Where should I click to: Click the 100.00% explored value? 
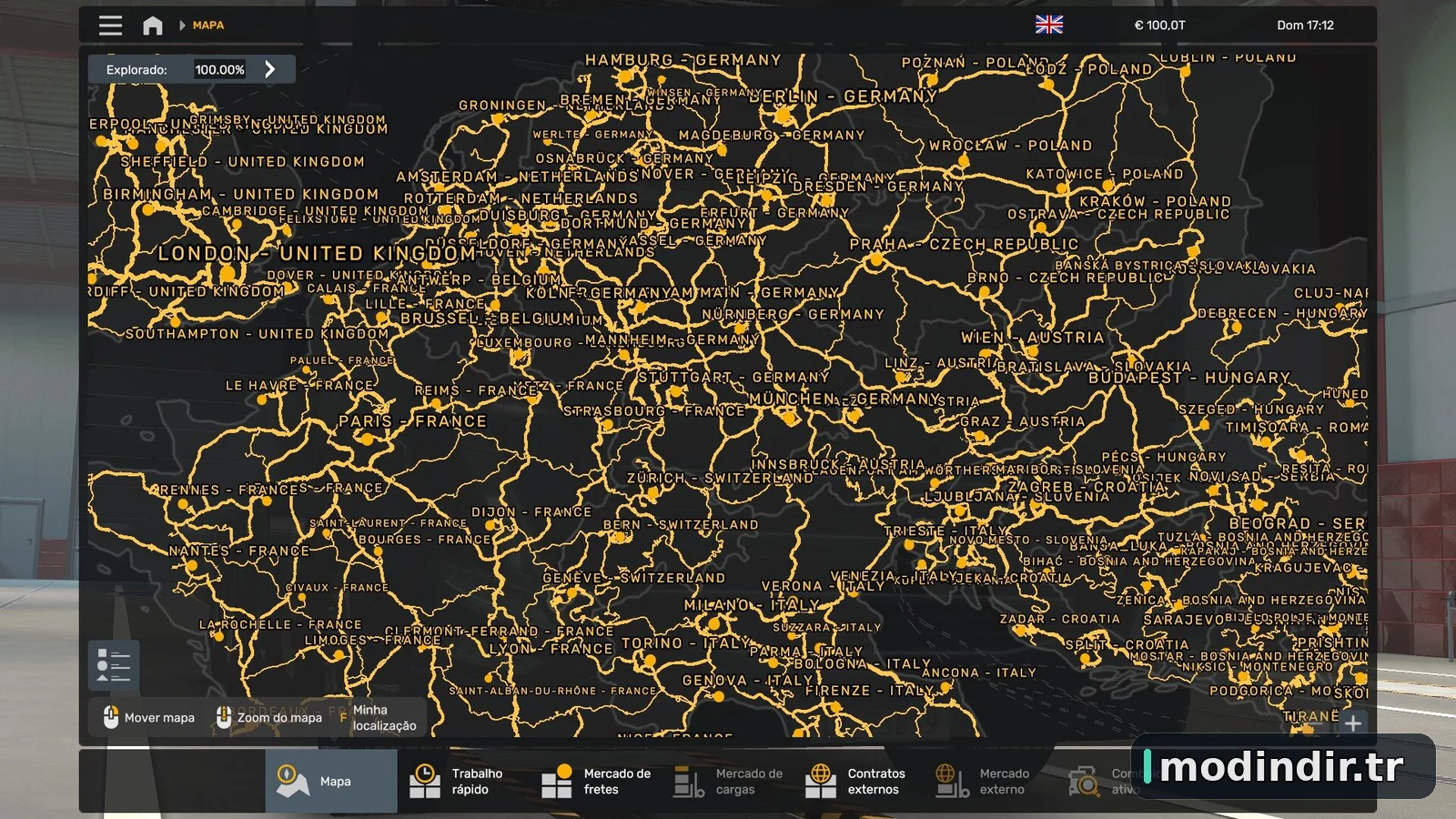220,70
